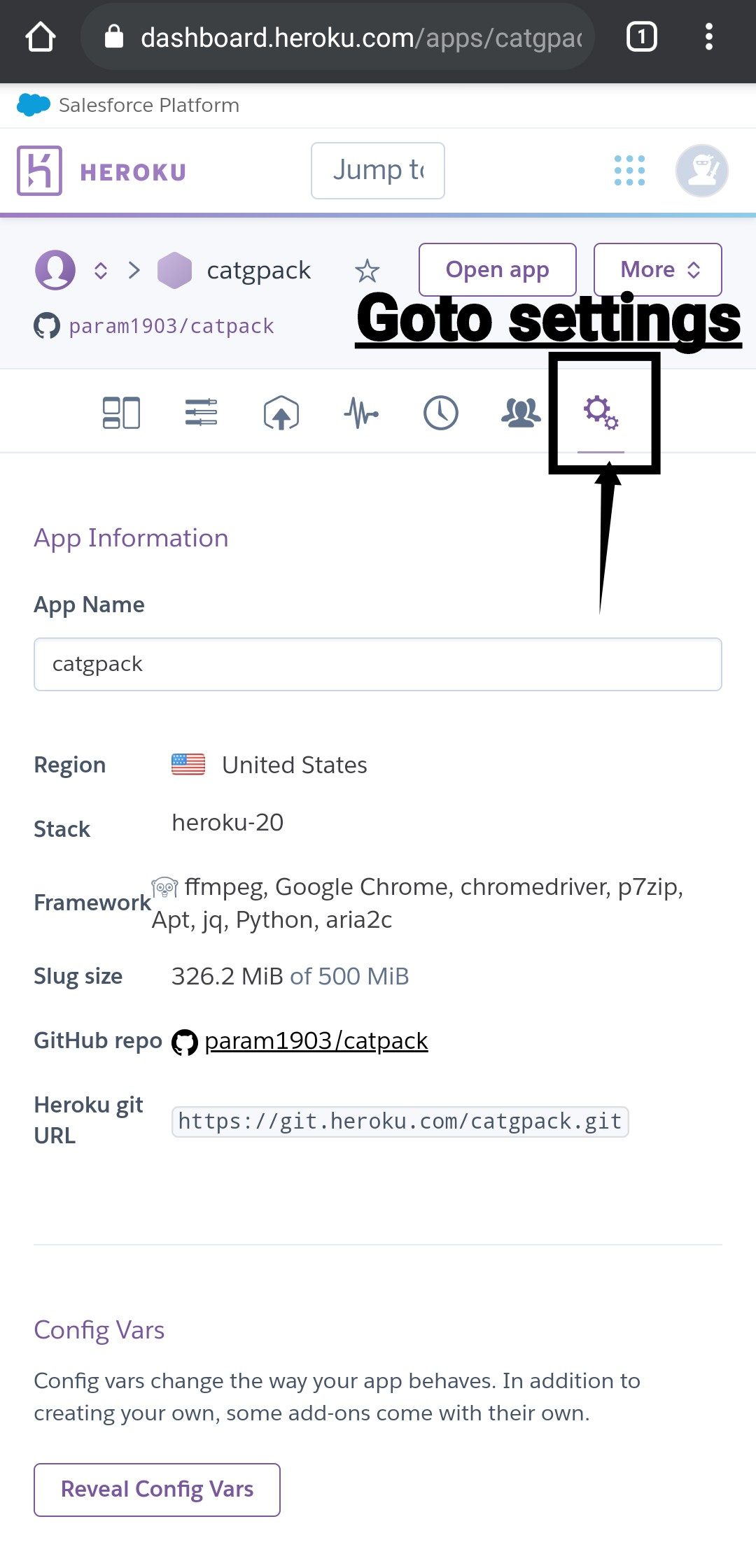Click Reveal Config Vars button

(157, 1490)
